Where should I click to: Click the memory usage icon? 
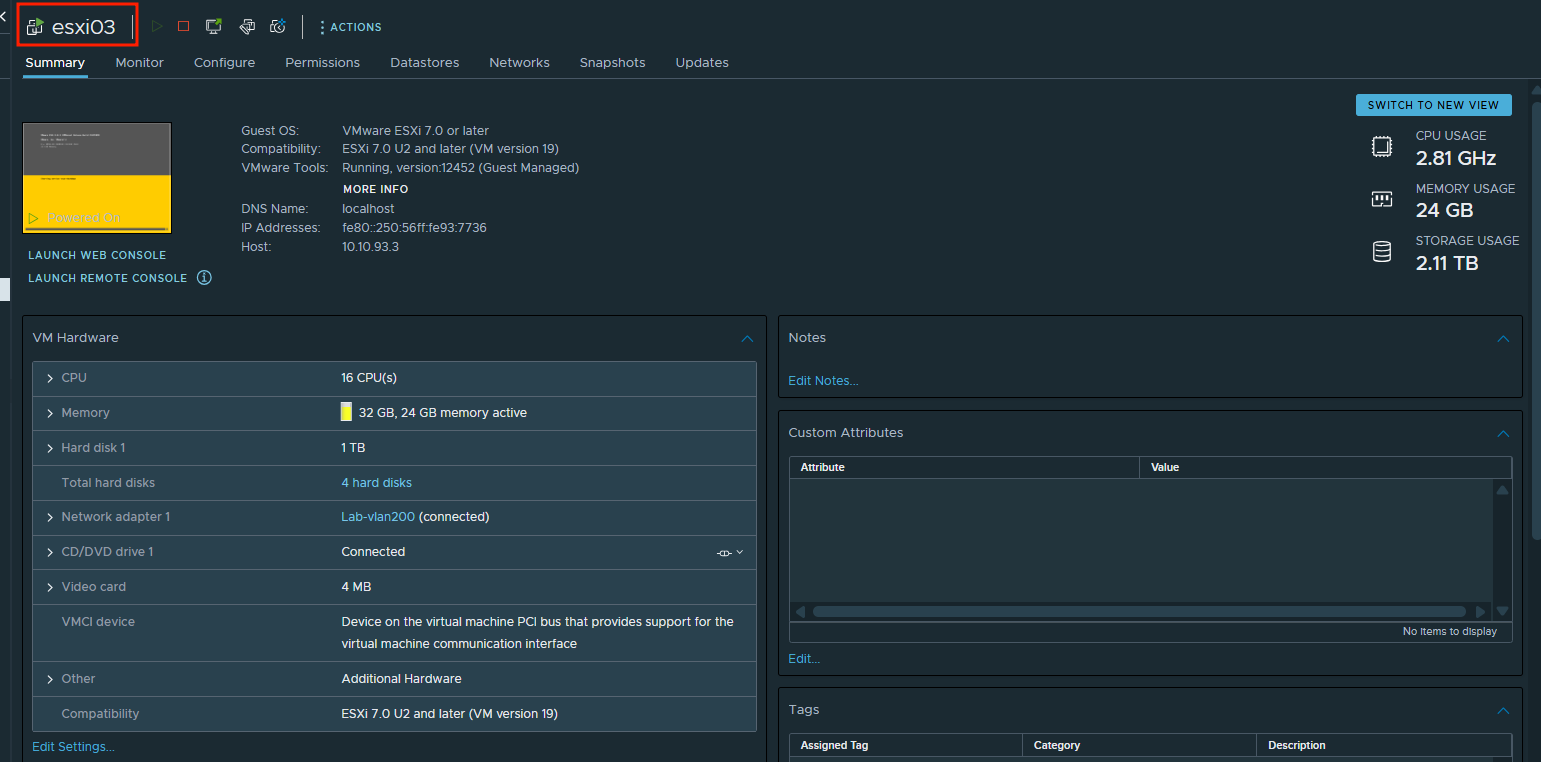coord(1382,199)
